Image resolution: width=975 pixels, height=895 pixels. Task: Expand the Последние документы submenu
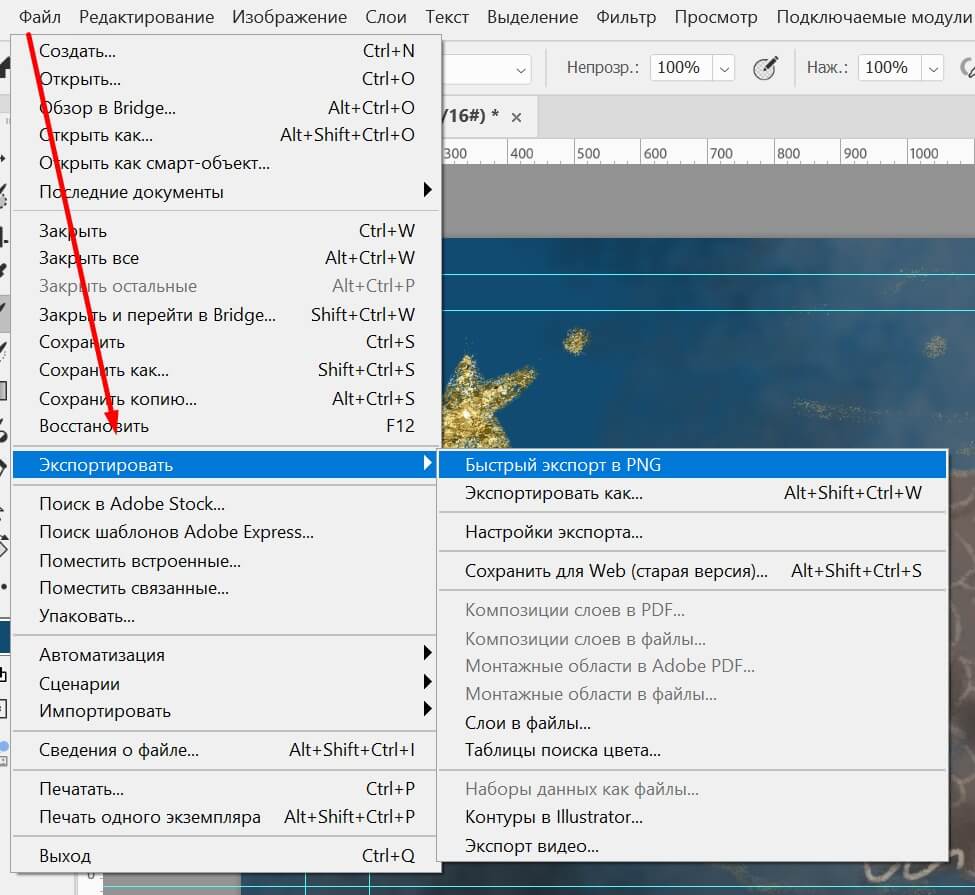tap(130, 192)
